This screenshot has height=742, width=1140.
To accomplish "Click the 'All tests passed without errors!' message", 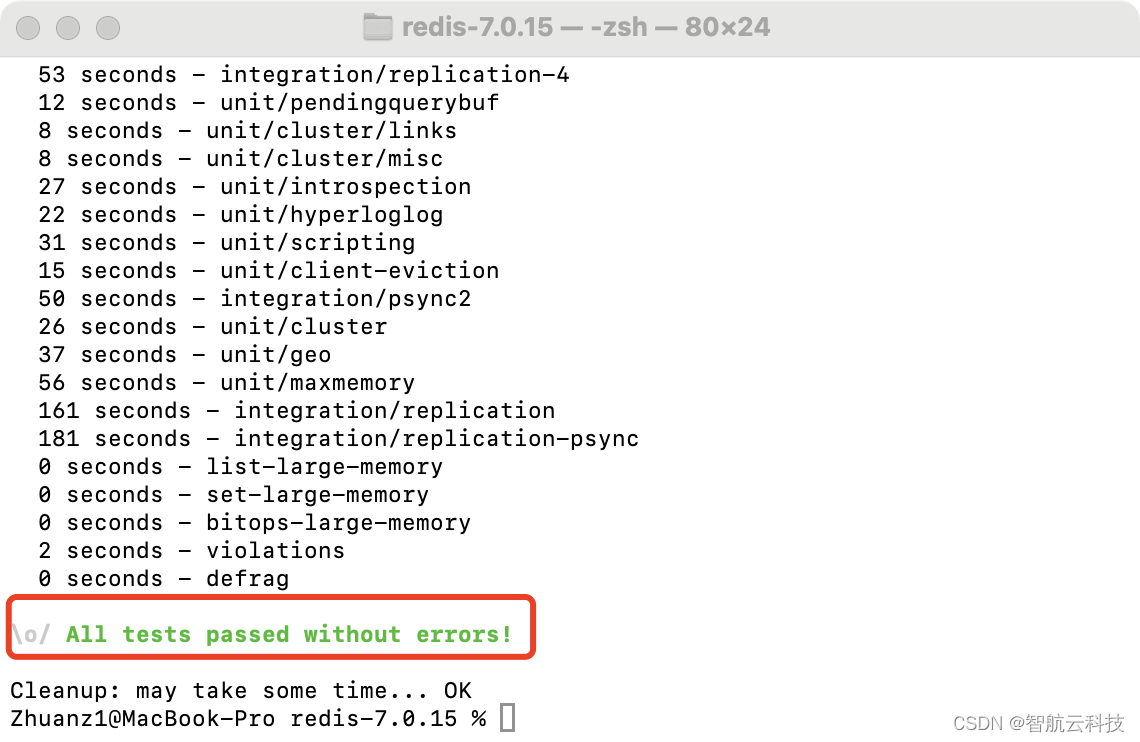I will click(289, 634).
